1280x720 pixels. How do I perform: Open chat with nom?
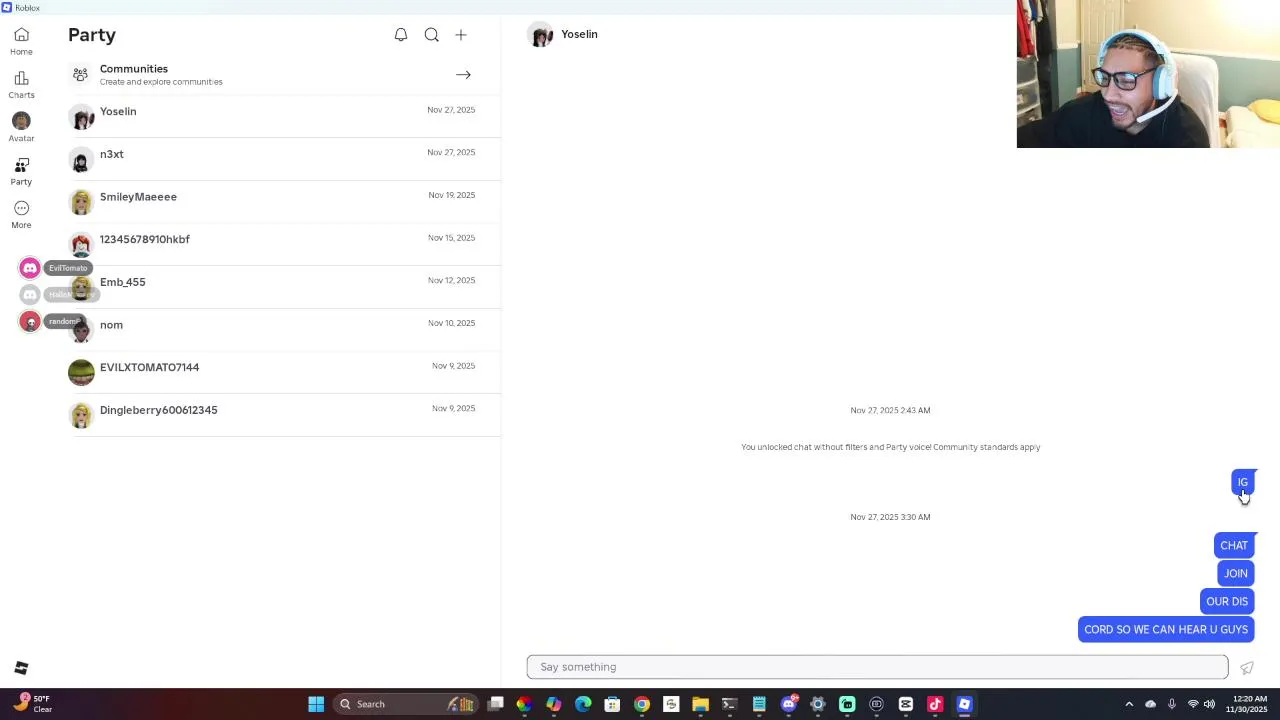[x=284, y=330]
